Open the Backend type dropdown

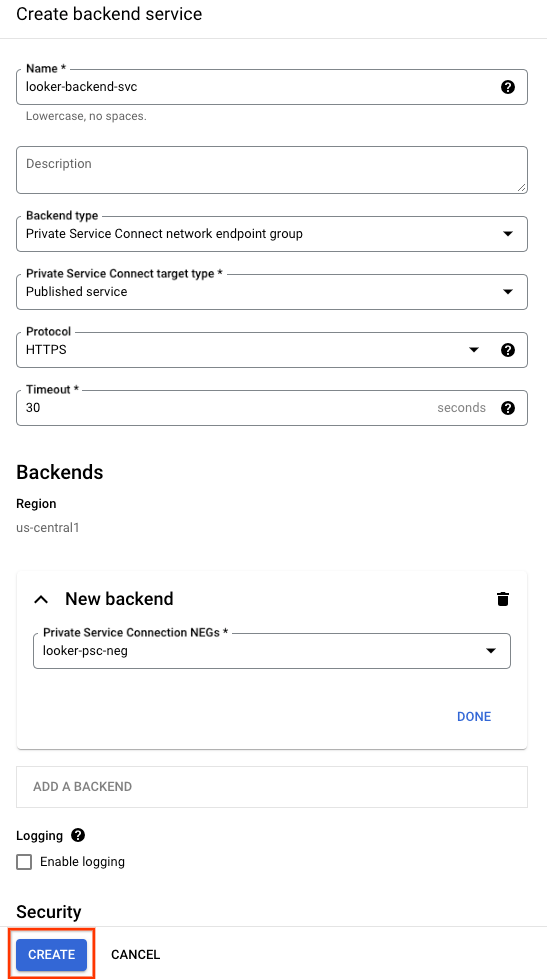tap(272, 234)
